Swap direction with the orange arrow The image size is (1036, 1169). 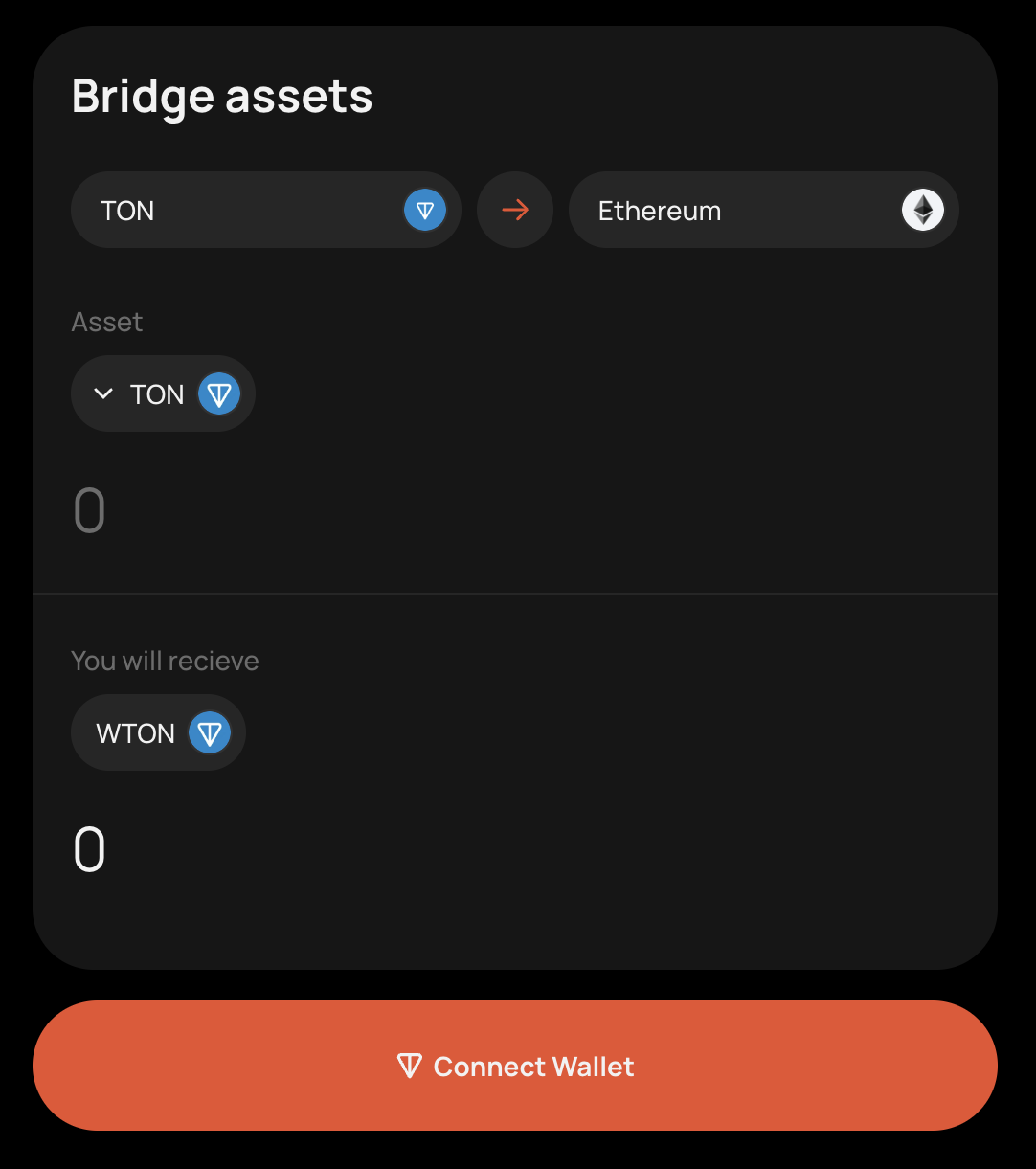tap(515, 210)
